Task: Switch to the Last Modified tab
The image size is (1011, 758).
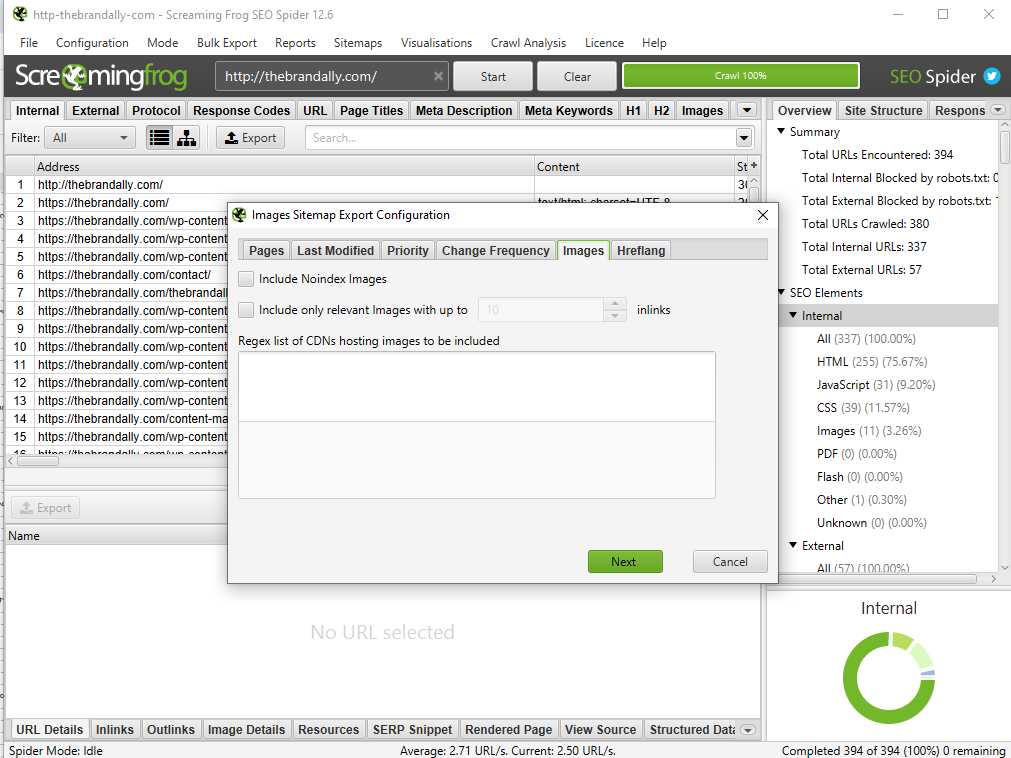Action: click(x=335, y=250)
